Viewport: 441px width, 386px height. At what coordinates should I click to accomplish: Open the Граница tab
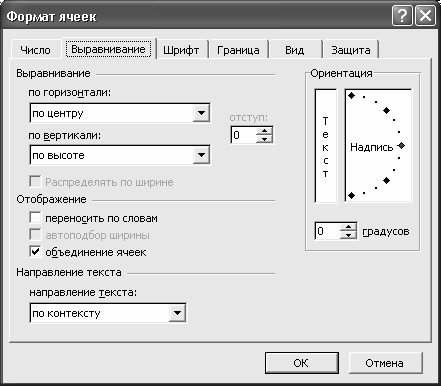pos(238,50)
